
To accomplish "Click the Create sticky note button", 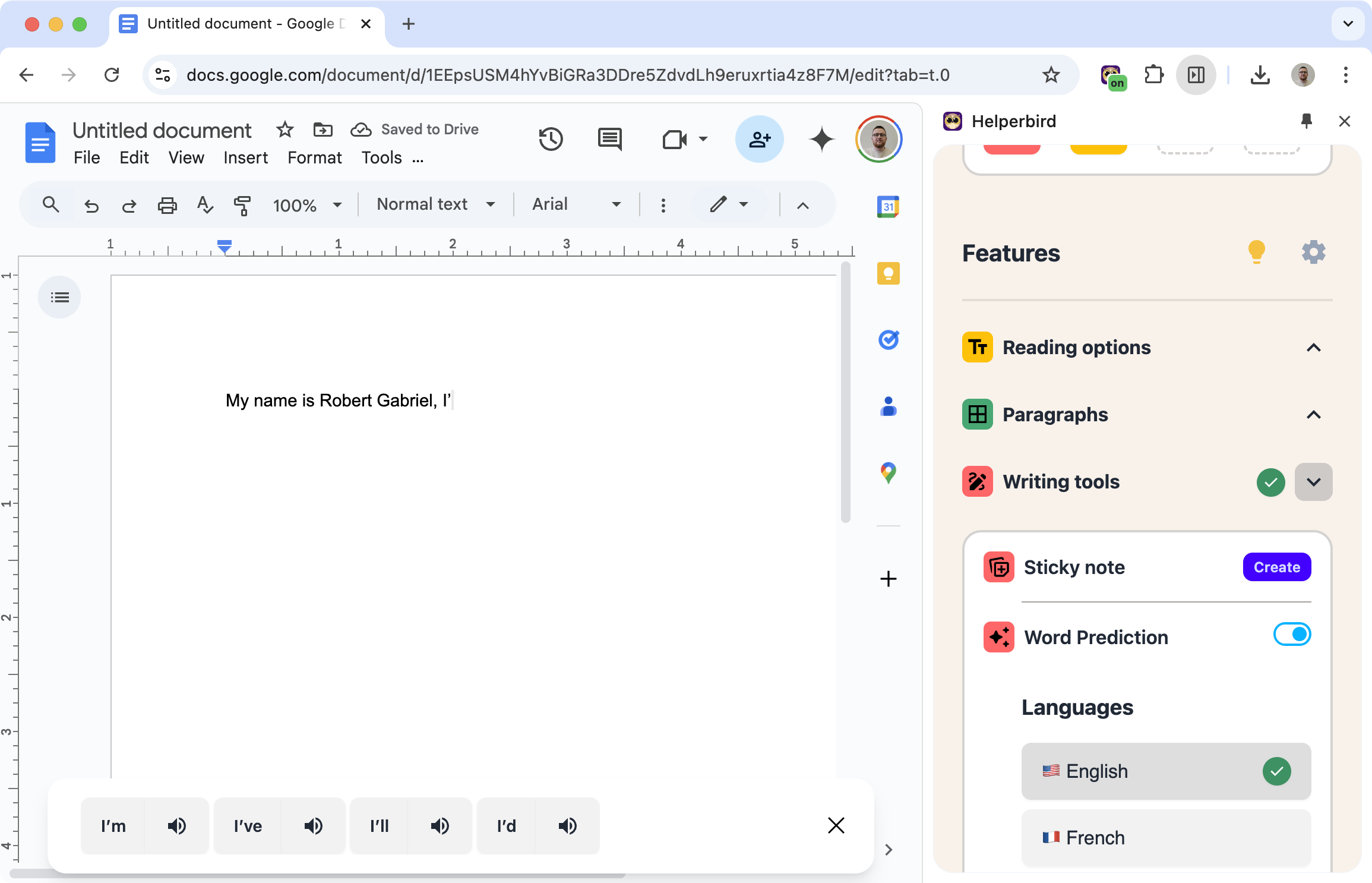I will click(1278, 567).
